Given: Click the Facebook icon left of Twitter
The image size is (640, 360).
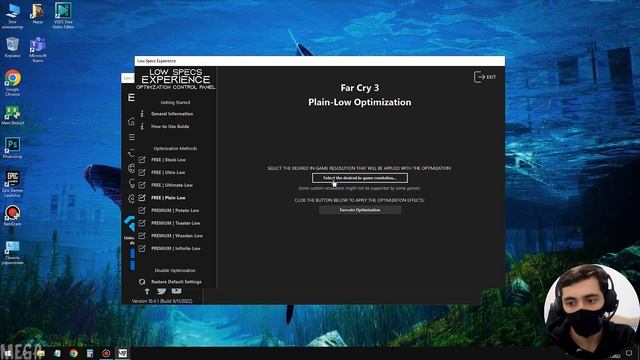Looking at the screenshot, I should 147,291.
